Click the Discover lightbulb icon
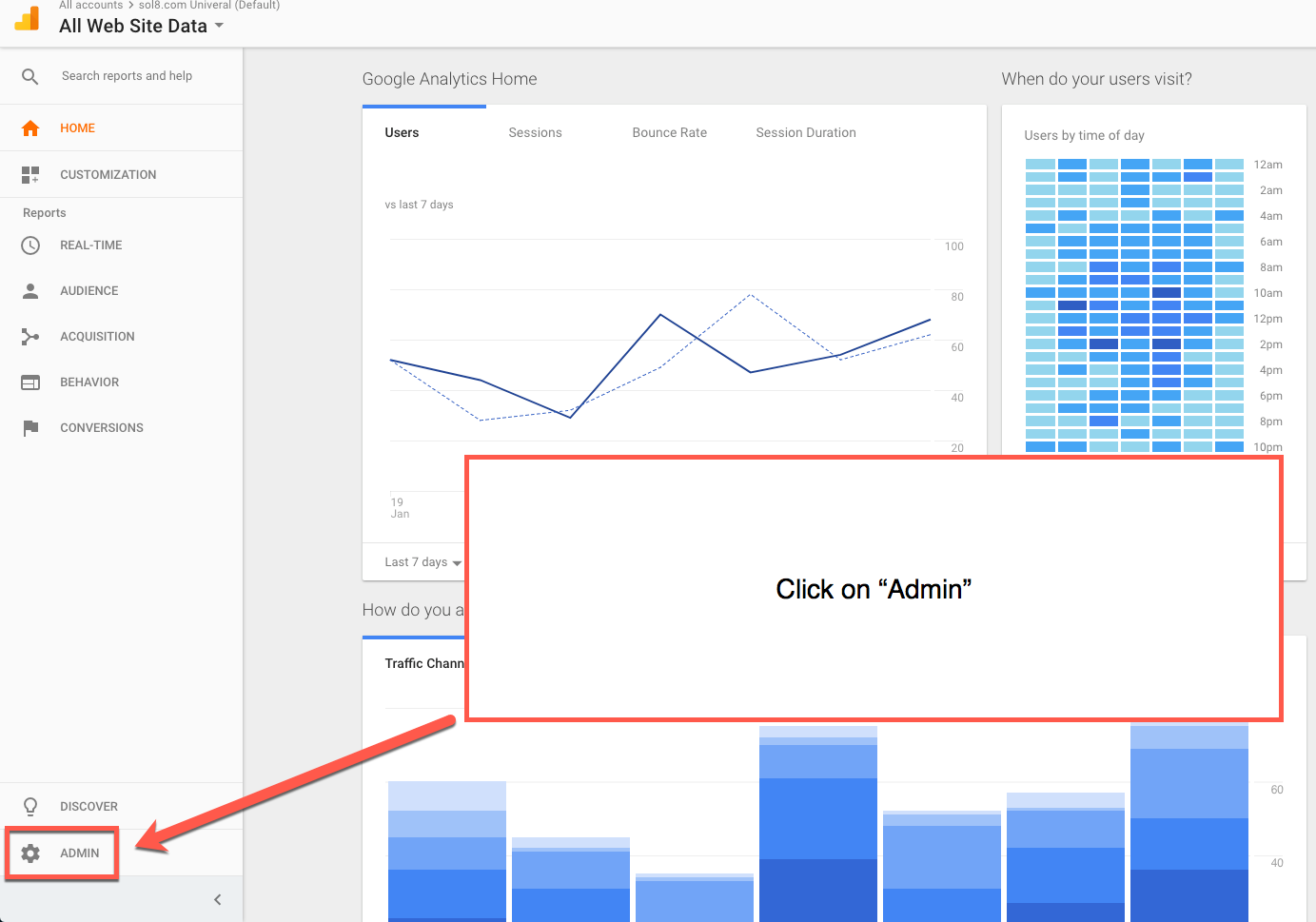 tap(30, 807)
